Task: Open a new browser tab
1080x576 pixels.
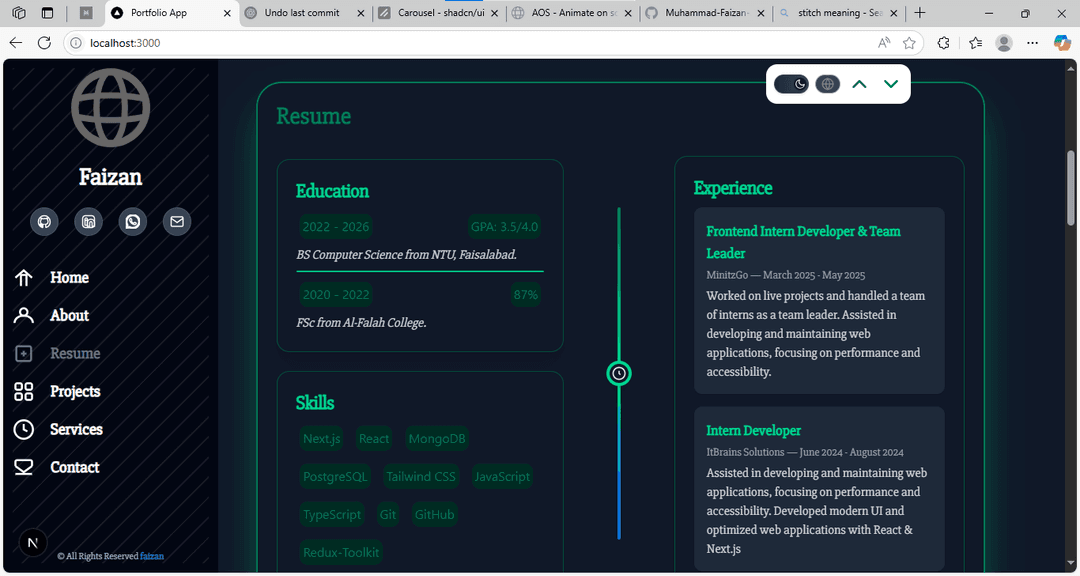Action: [x=920, y=13]
